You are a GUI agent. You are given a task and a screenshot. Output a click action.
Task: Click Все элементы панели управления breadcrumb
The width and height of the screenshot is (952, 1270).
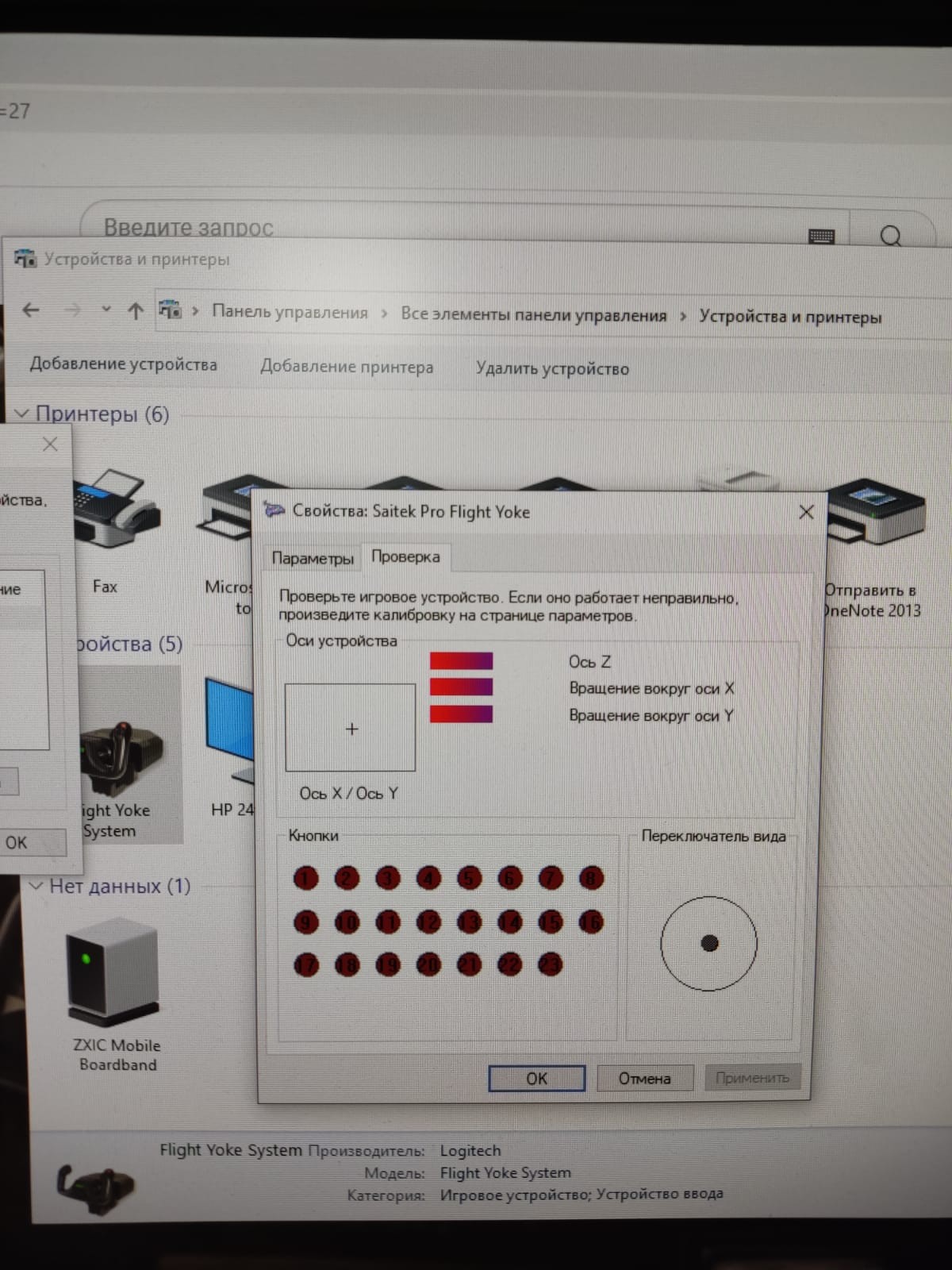[x=533, y=314]
